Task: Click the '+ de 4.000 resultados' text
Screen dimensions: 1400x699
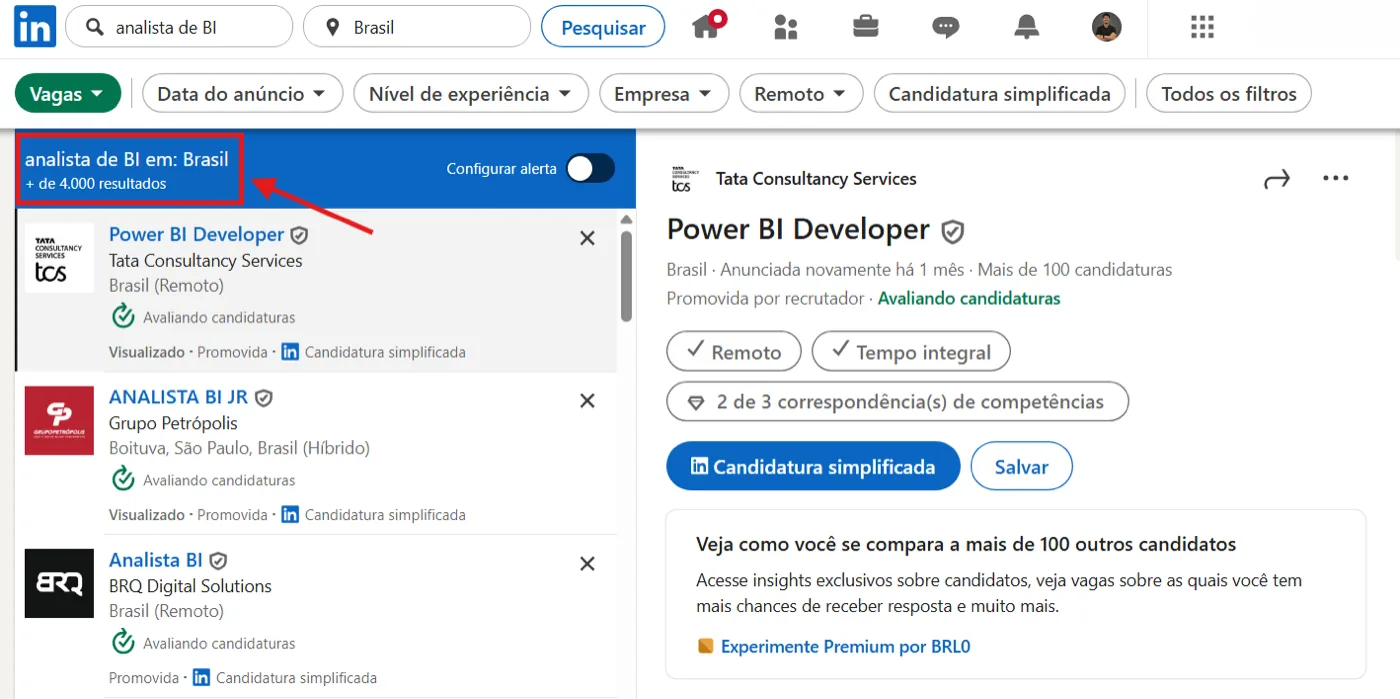Action: tap(96, 184)
